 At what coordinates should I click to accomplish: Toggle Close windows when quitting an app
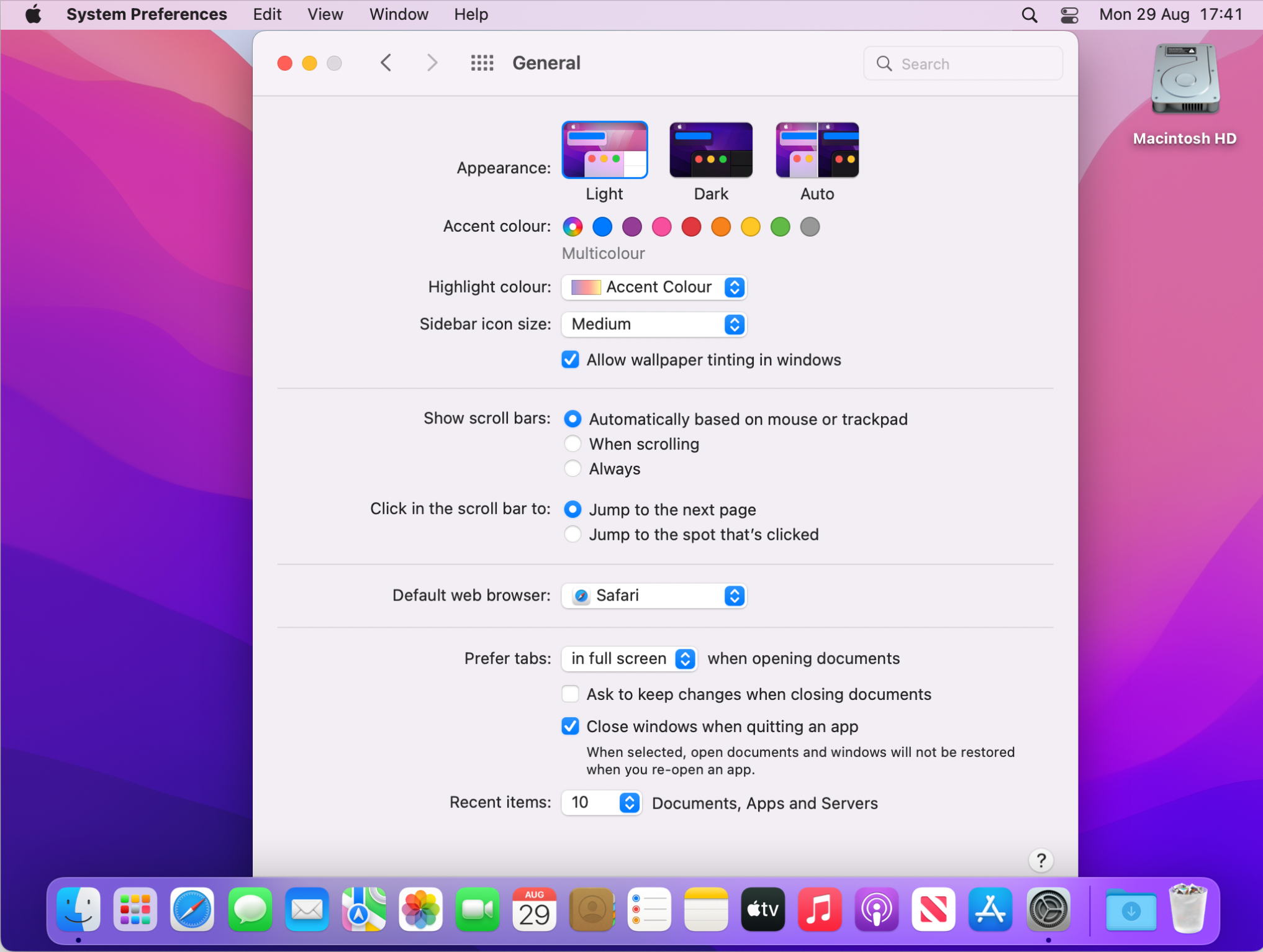(x=570, y=726)
